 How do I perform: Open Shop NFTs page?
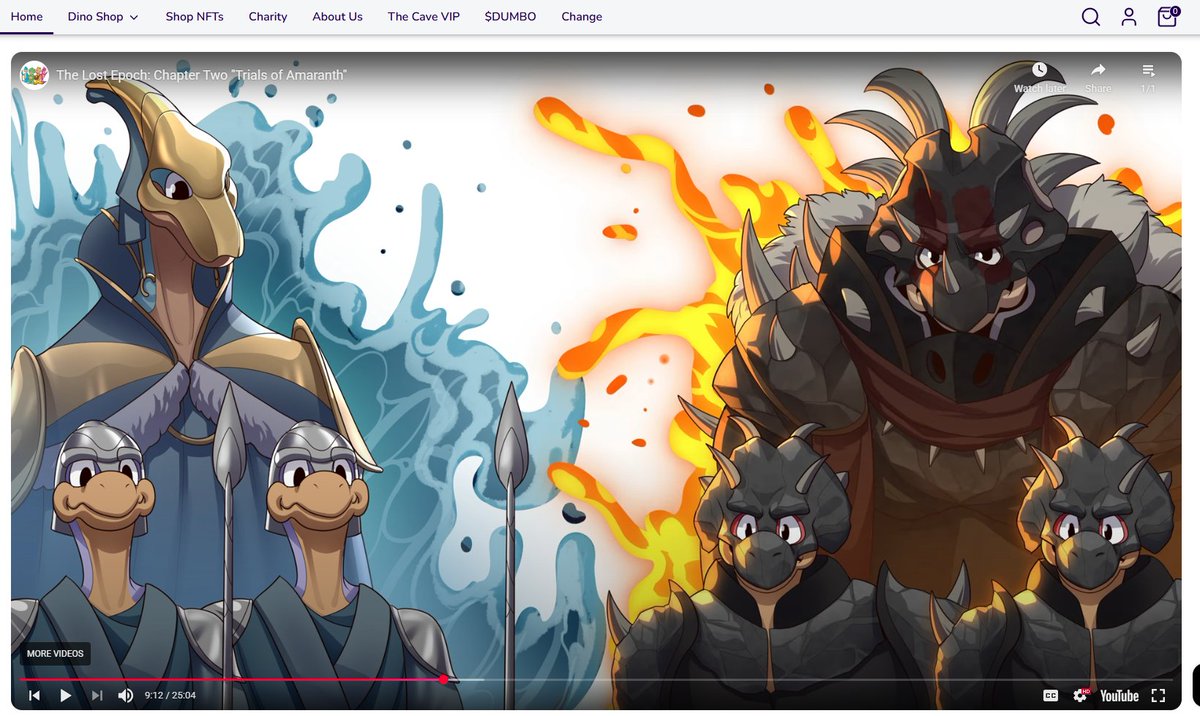(x=195, y=17)
